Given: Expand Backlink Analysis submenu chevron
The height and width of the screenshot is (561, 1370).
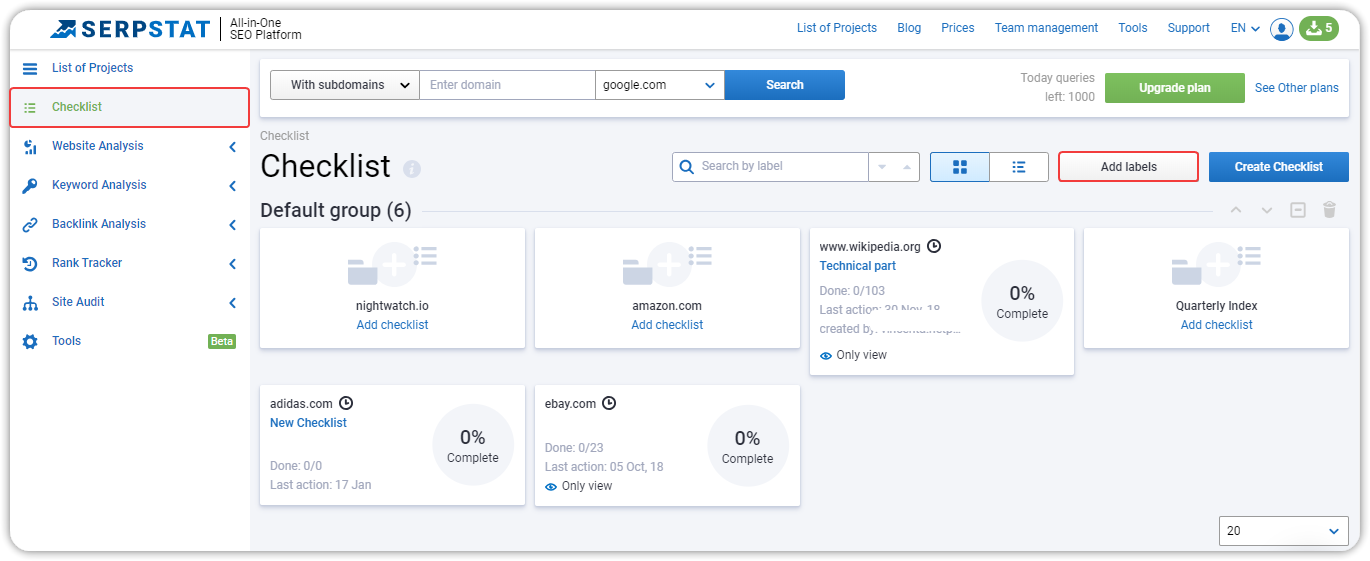Looking at the screenshot, I should (233, 225).
